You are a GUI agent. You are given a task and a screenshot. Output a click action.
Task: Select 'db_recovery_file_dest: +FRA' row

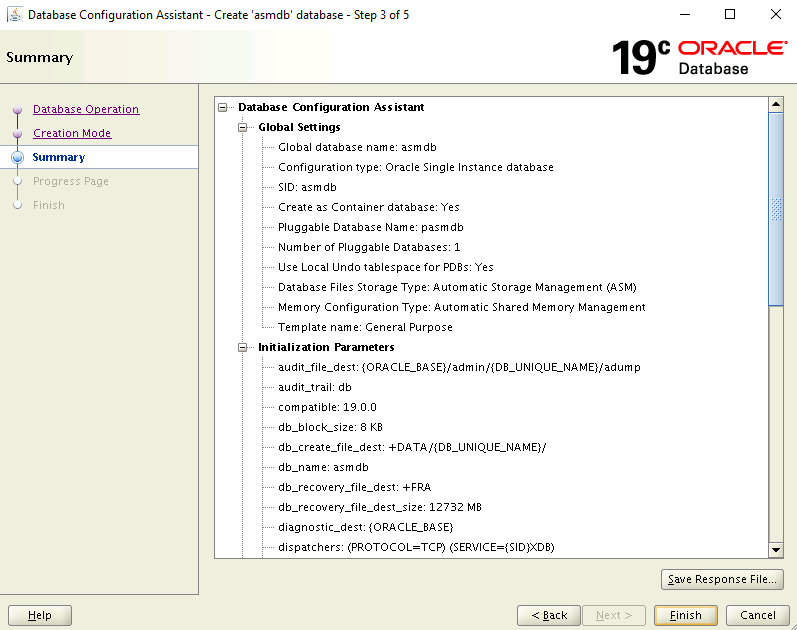pyautogui.click(x=354, y=487)
